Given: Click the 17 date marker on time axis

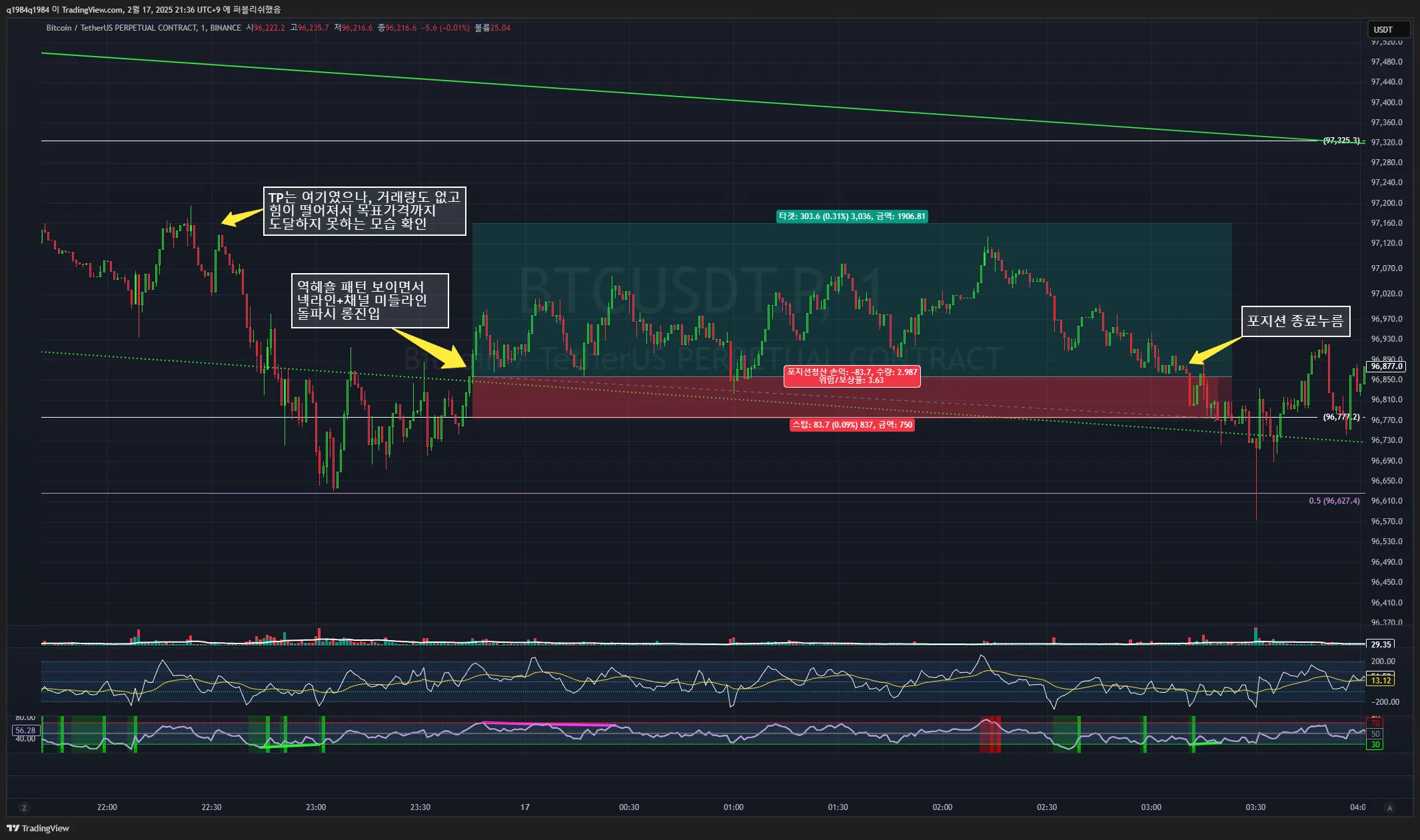Looking at the screenshot, I should point(525,807).
